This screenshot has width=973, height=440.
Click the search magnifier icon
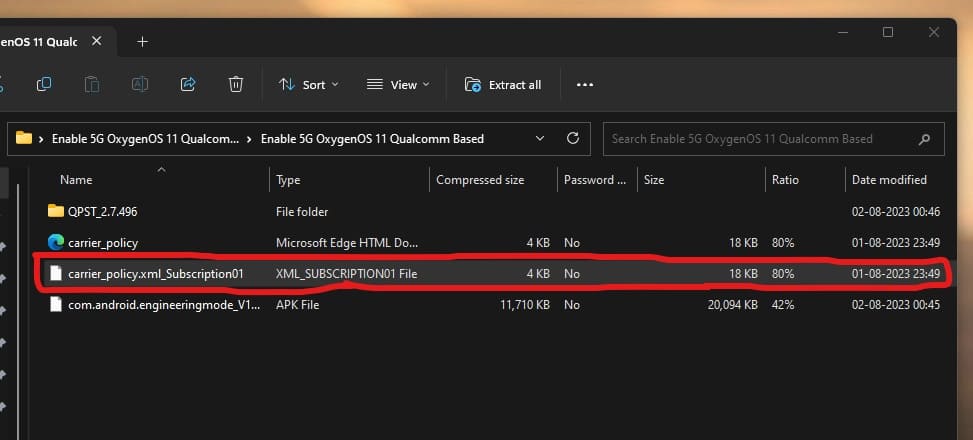pos(924,140)
